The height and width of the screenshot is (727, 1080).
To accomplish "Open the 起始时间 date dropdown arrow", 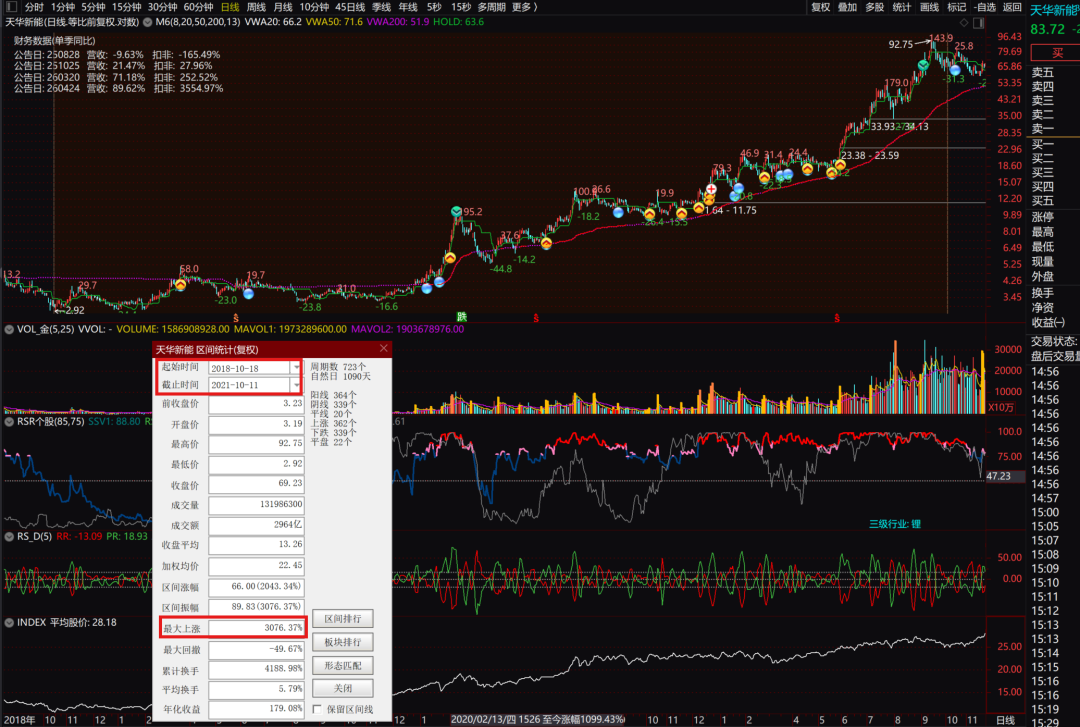I will (296, 367).
